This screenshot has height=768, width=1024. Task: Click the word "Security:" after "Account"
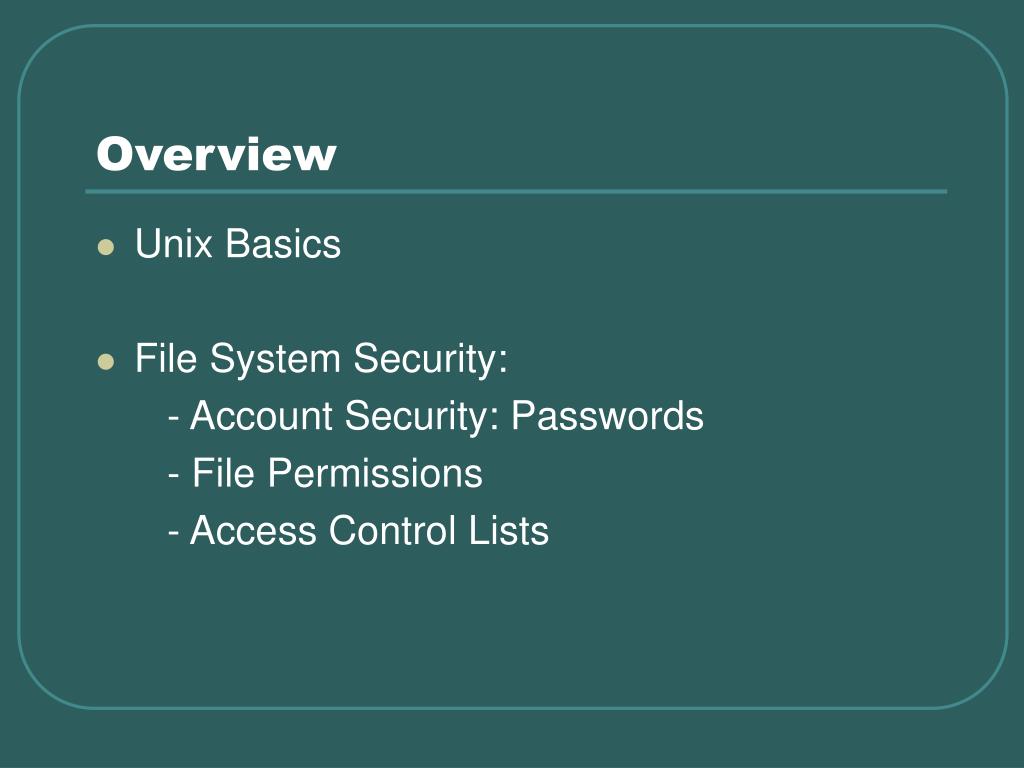[422, 417]
